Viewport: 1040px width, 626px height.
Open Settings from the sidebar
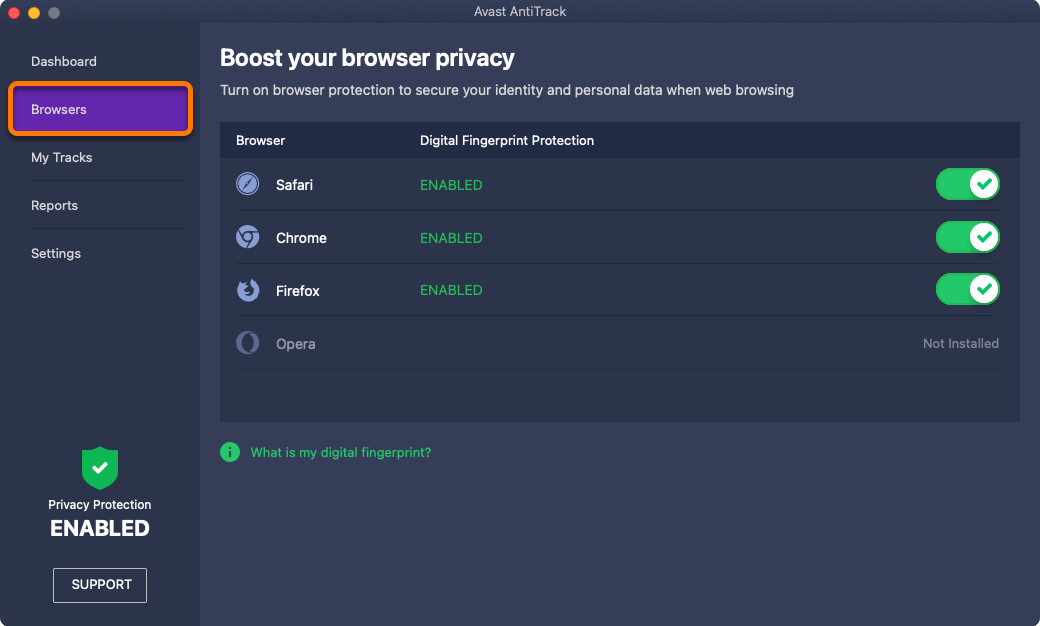(56, 253)
